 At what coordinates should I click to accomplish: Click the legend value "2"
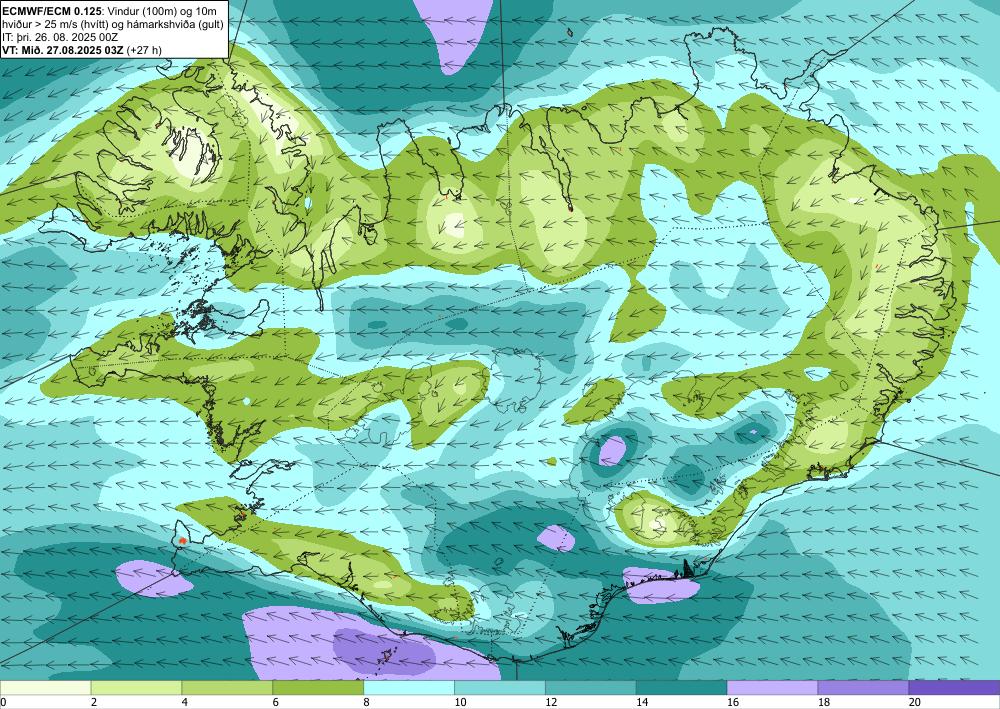(94, 702)
